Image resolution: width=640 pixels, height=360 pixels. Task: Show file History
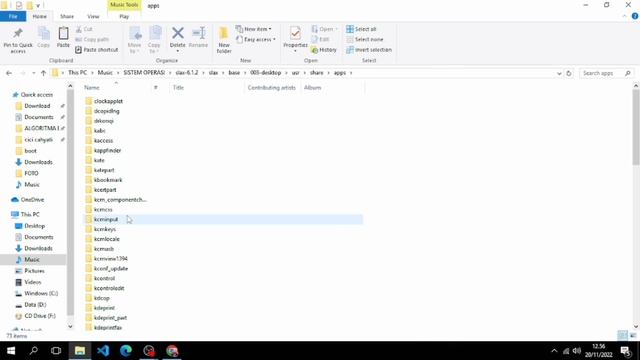pos(324,49)
